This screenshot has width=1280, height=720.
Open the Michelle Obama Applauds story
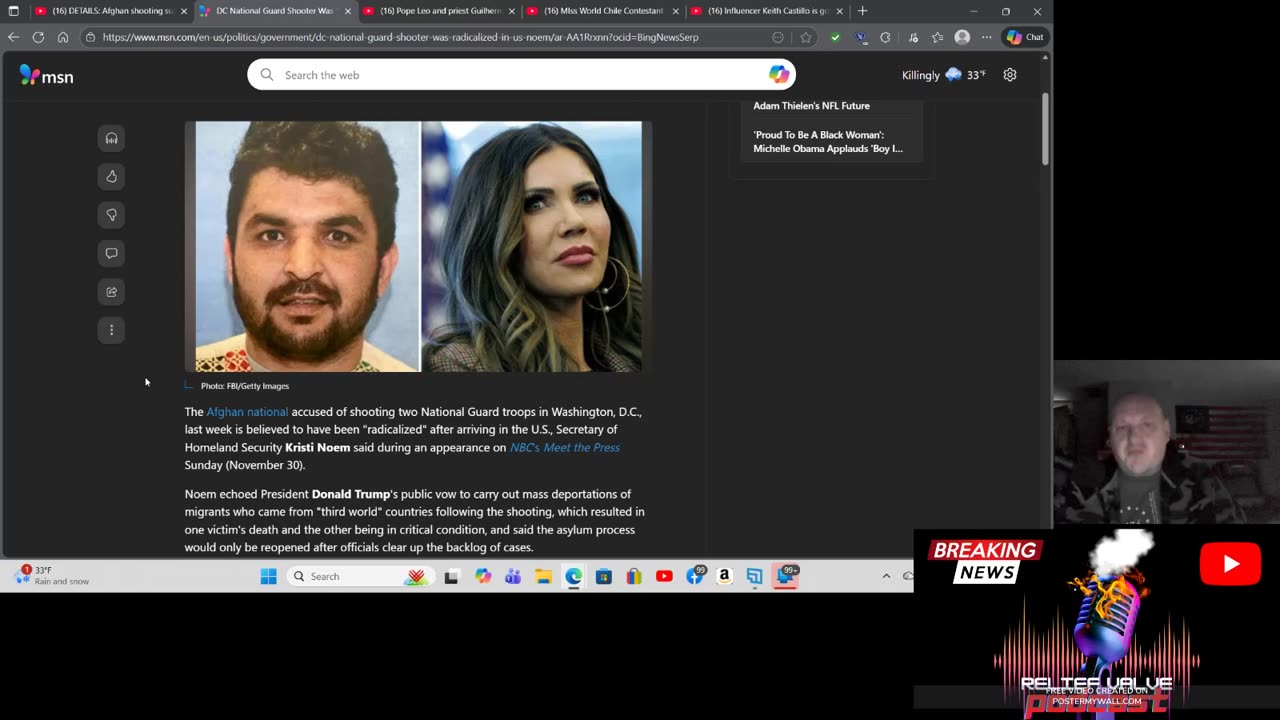pos(828,142)
